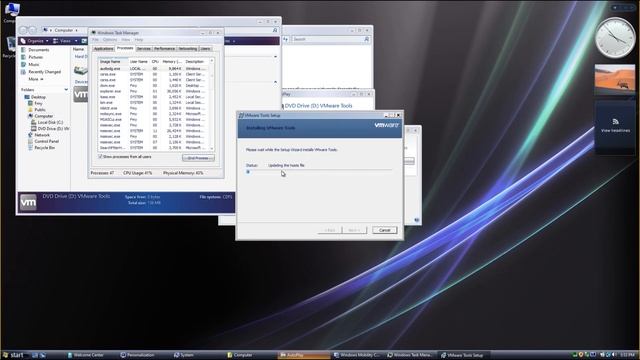Image resolution: width=640 pixels, height=360 pixels.
Task: Click the Show Desktop quick launch icon
Action: tap(35, 355)
